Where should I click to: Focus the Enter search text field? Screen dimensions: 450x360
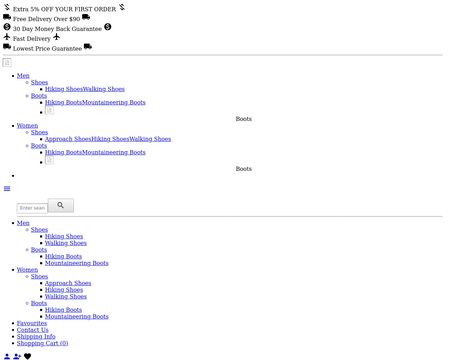(x=32, y=208)
